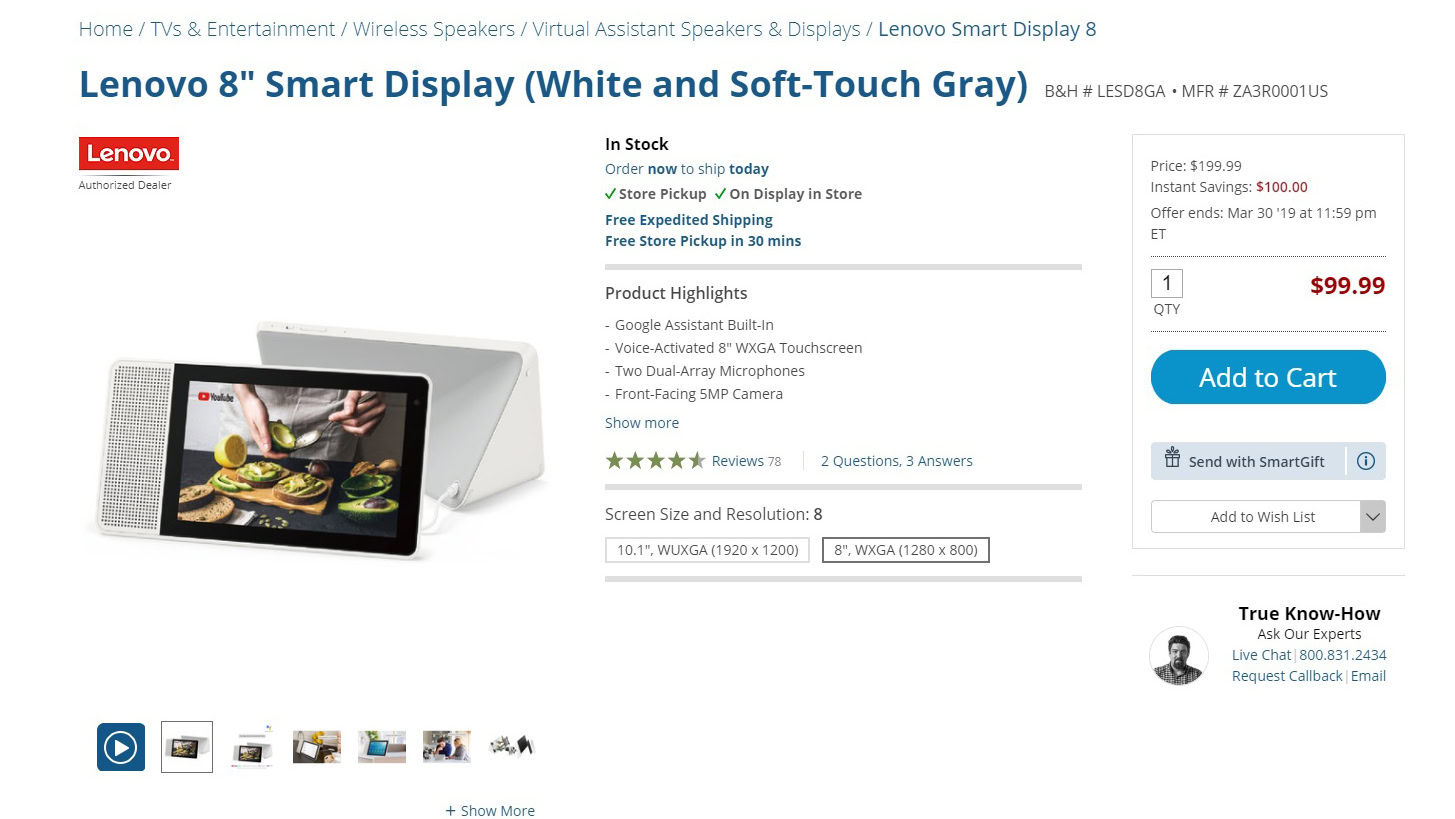Expand Show More thumbnails below gallery
Screen dimensions: 1455x819
tap(490, 811)
